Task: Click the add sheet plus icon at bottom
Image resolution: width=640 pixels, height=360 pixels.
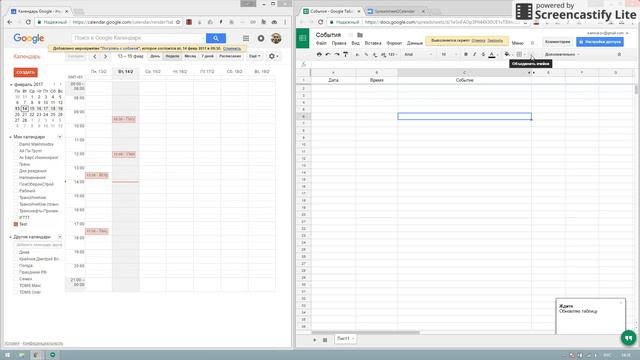Action: 314,340
